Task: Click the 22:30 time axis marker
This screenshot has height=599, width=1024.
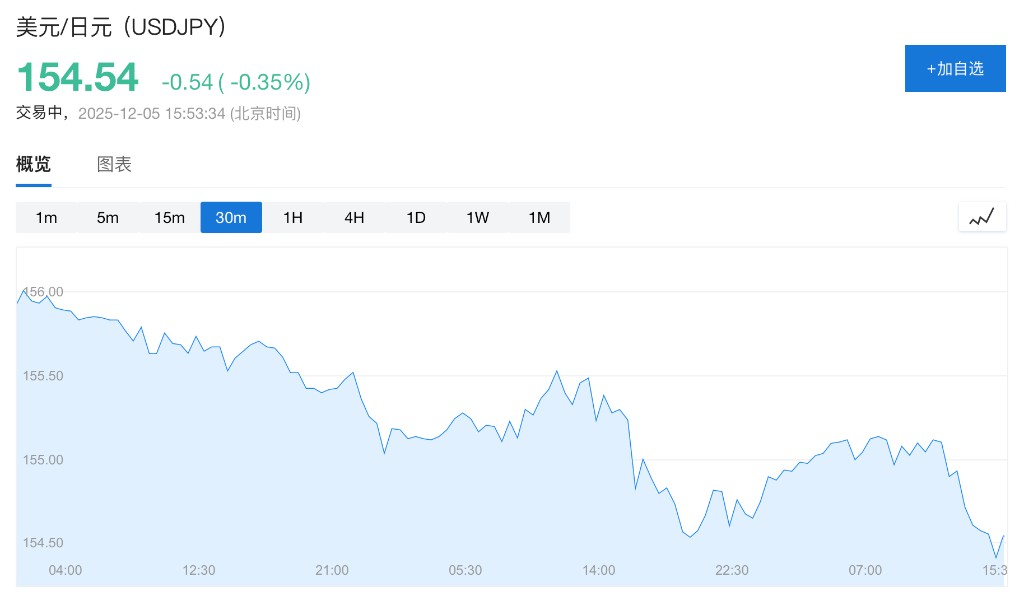Action: [732, 570]
